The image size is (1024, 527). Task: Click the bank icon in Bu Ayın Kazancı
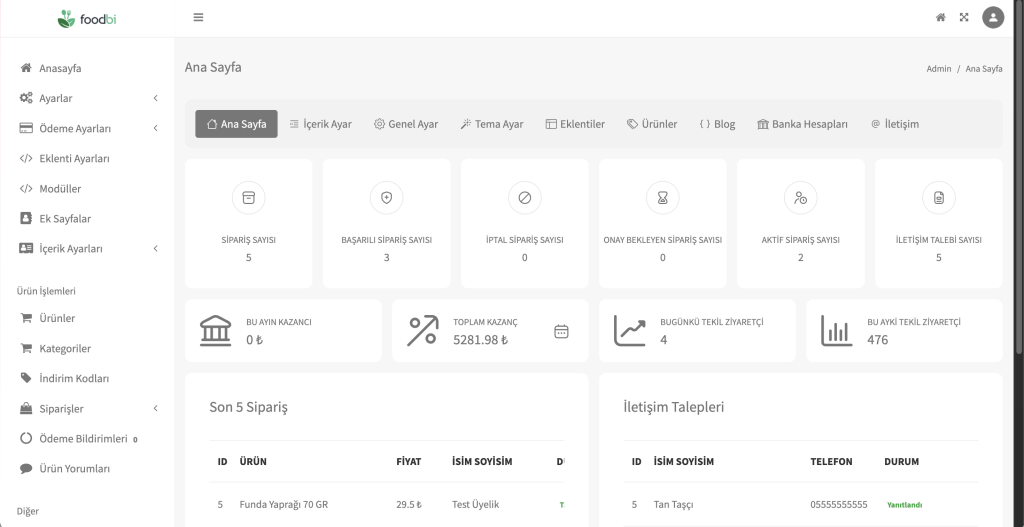coord(216,330)
